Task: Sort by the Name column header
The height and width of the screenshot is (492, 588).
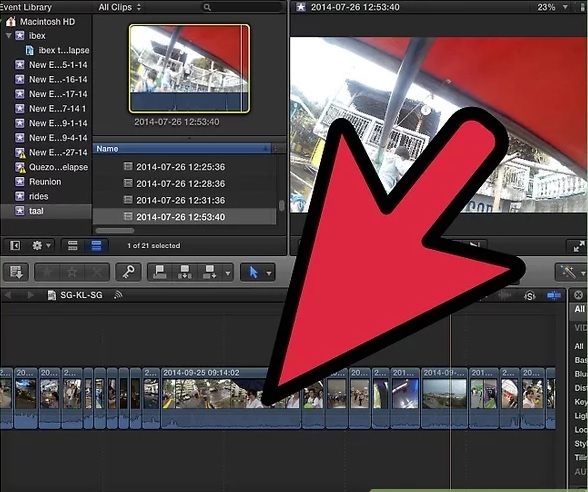Action: (x=182, y=149)
